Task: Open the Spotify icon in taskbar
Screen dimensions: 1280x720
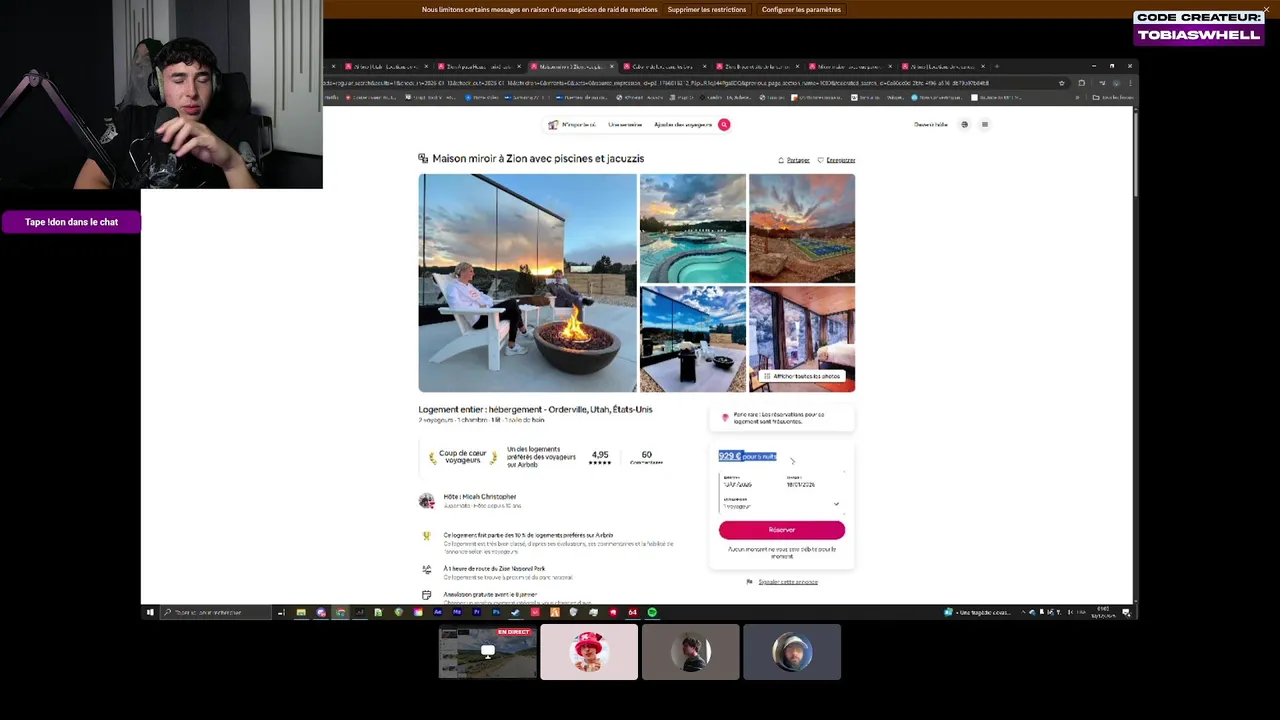Action: tap(652, 612)
